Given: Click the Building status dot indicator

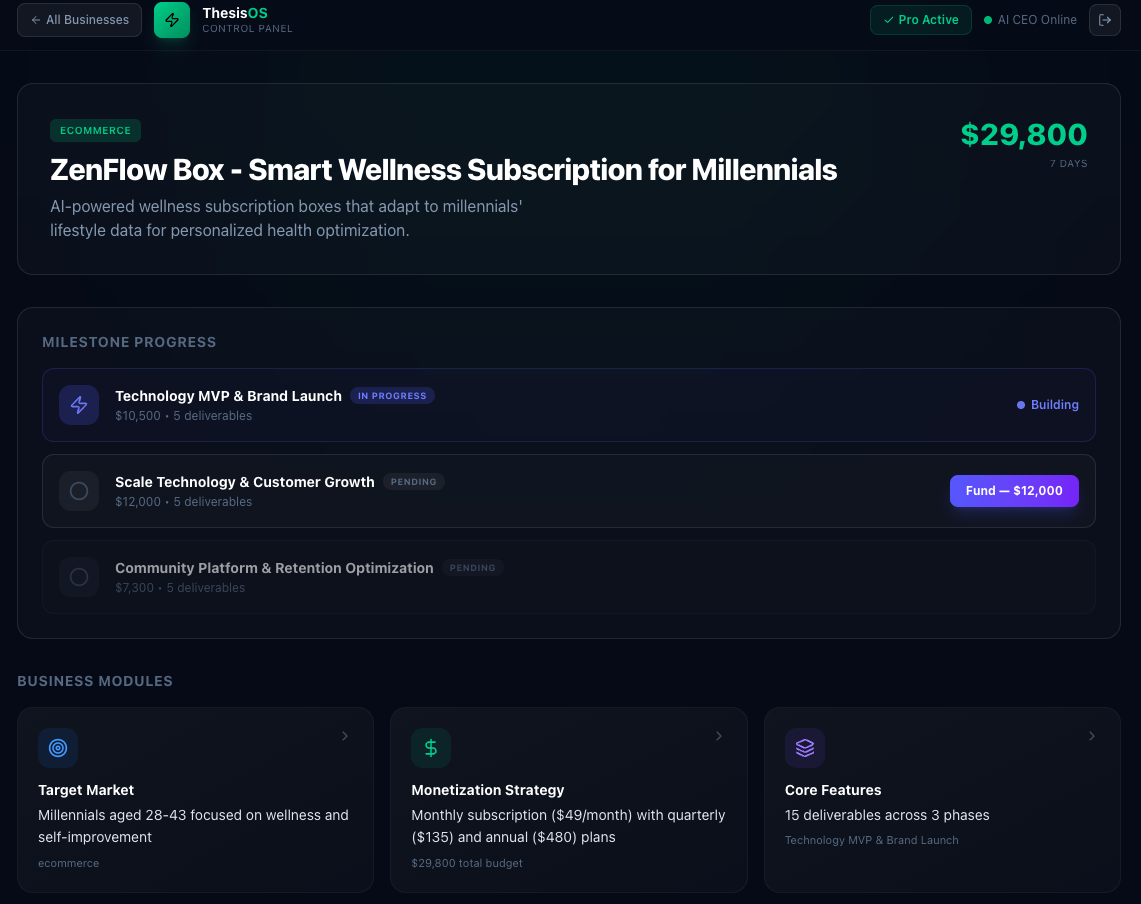Looking at the screenshot, I should coord(1019,404).
